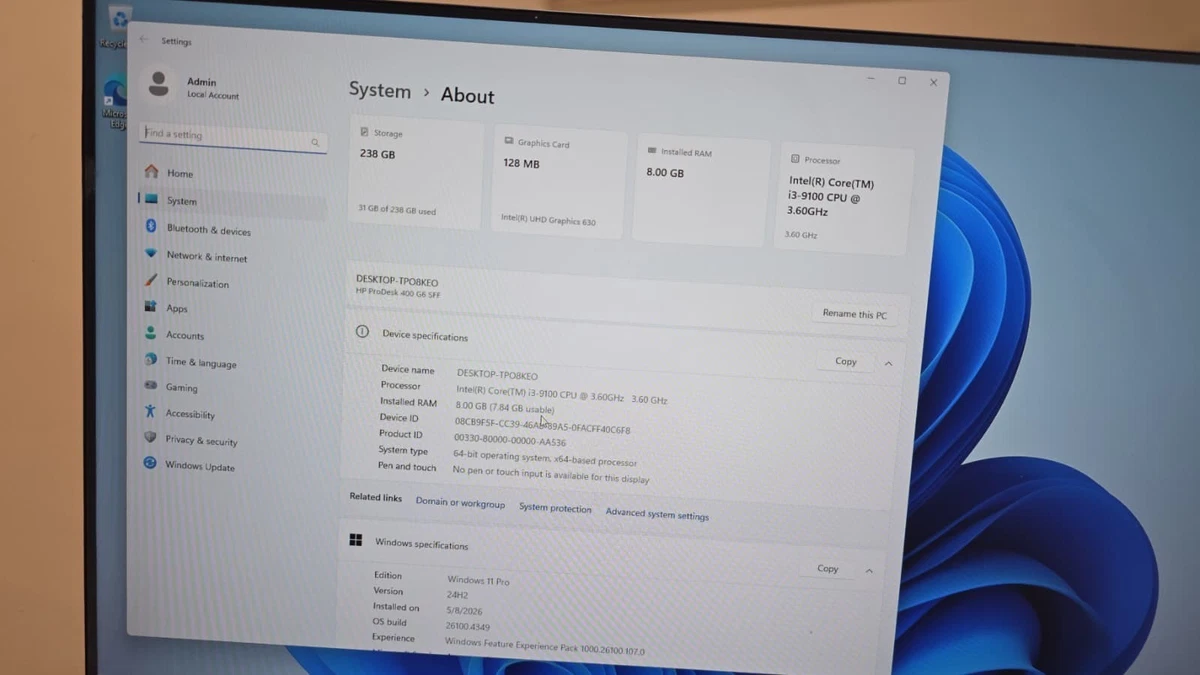Click the Personalization brush icon
Screen dimensions: 1200x675
151,281
